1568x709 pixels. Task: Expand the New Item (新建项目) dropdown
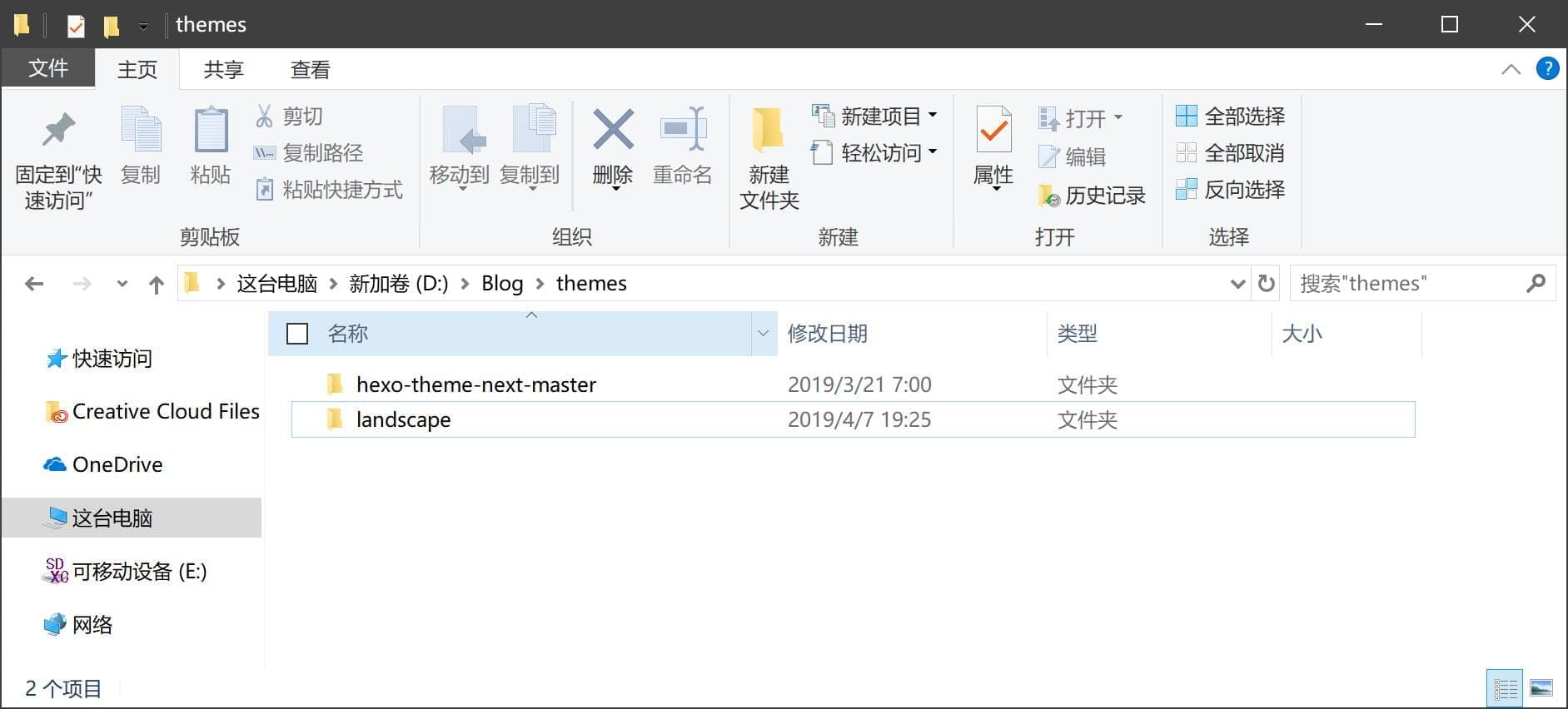pyautogui.click(x=933, y=116)
